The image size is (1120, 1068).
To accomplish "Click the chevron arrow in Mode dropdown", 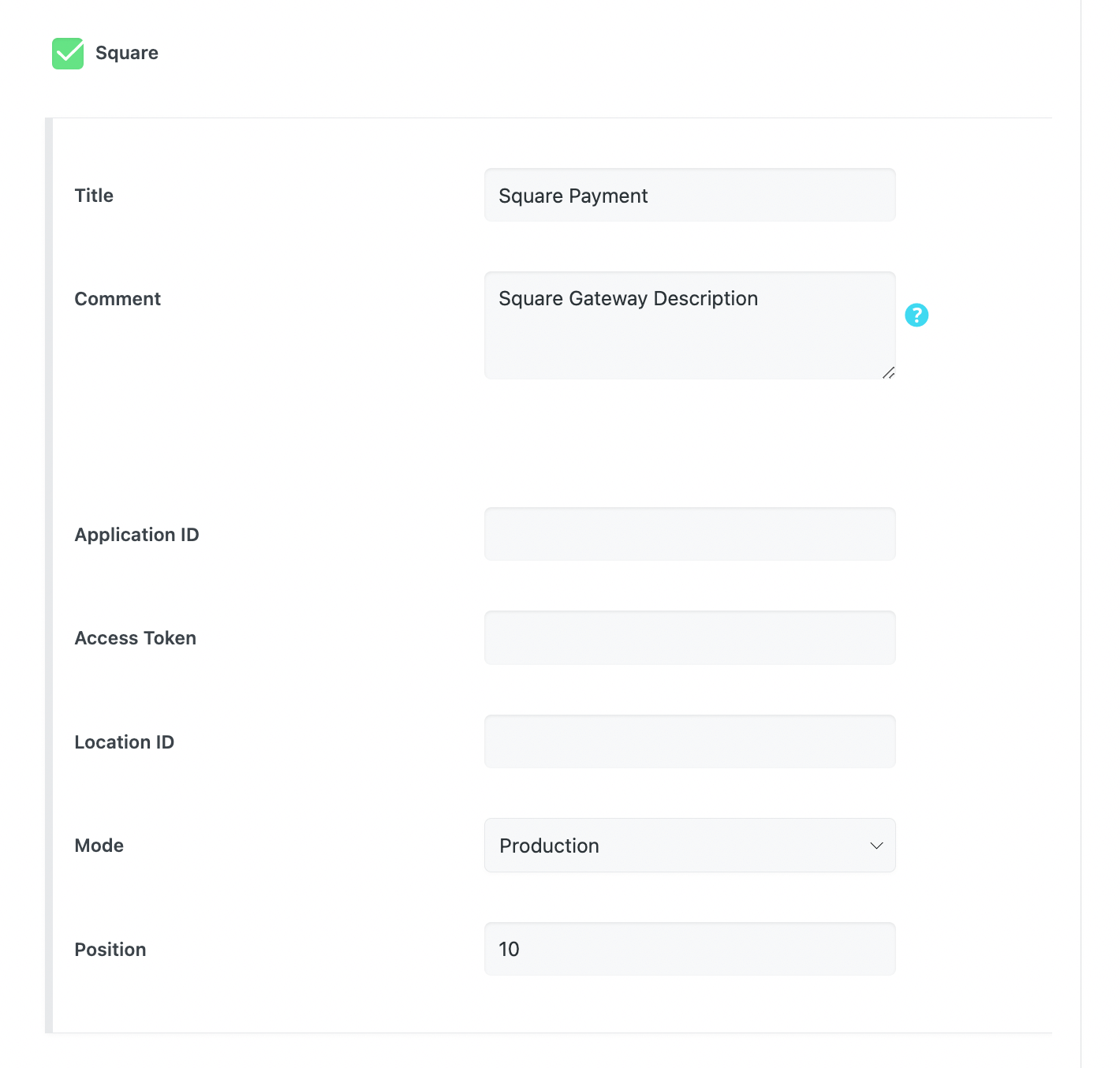I will 875,846.
